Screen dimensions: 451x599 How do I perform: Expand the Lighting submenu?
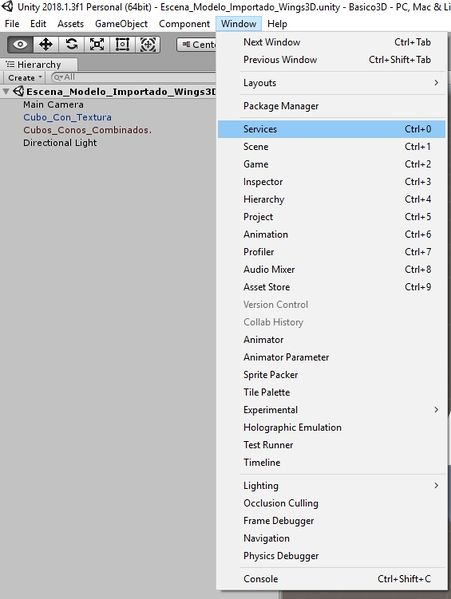pos(331,486)
